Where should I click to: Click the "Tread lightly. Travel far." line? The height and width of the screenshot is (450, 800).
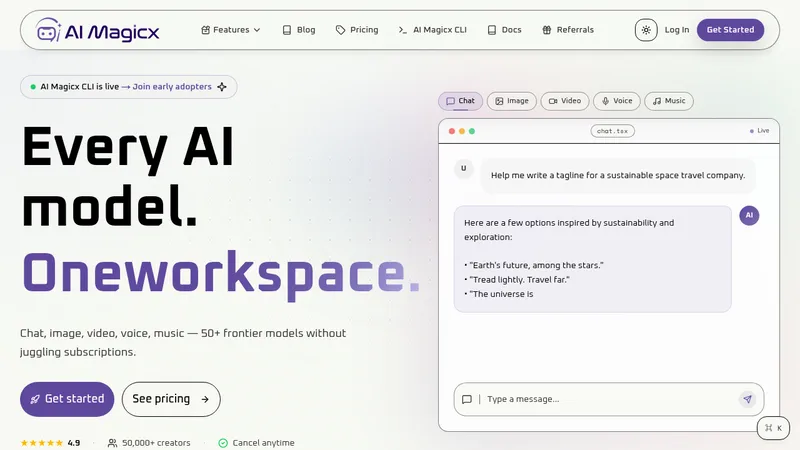point(517,280)
